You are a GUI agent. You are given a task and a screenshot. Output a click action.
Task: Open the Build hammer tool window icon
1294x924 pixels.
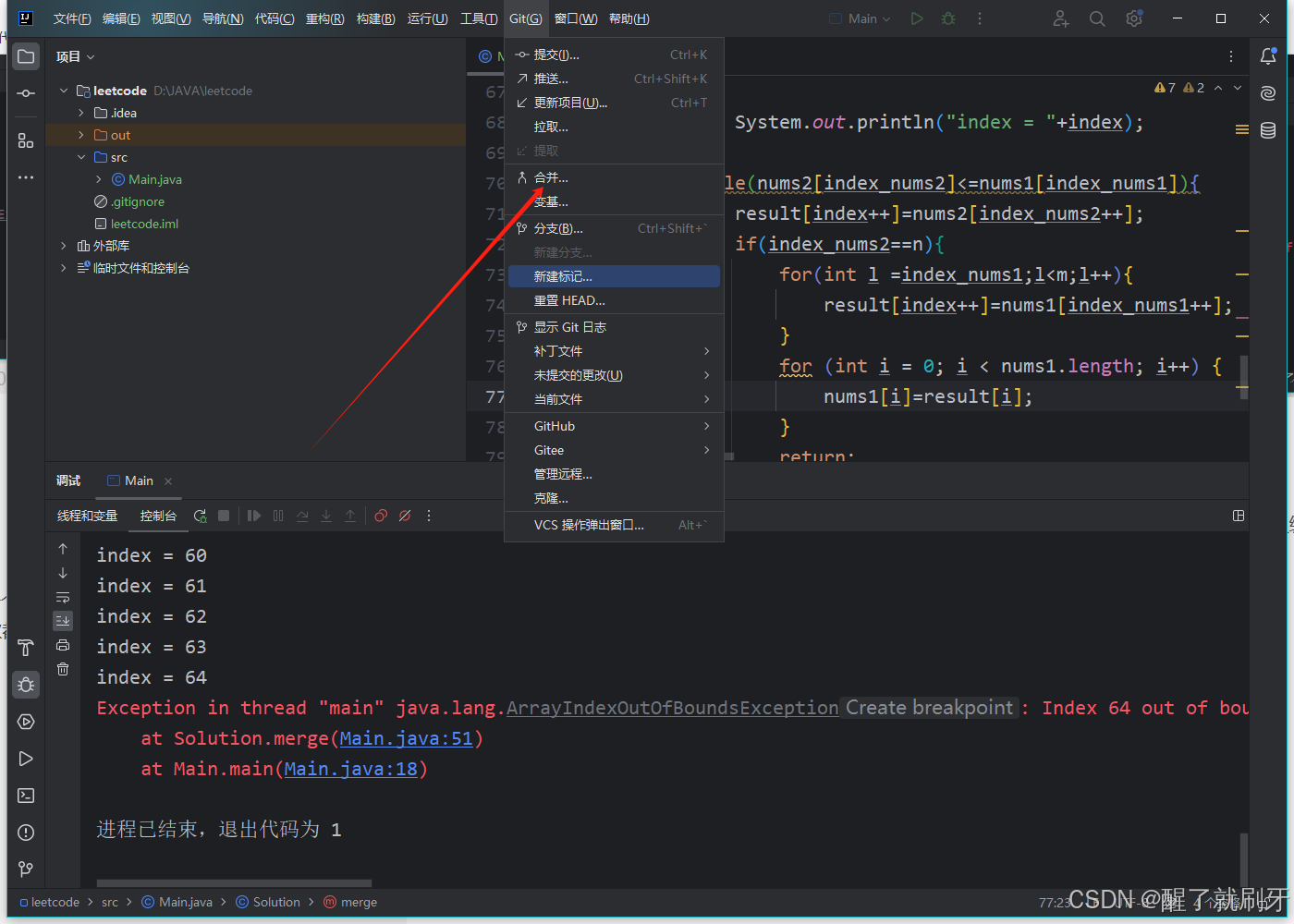(x=26, y=648)
